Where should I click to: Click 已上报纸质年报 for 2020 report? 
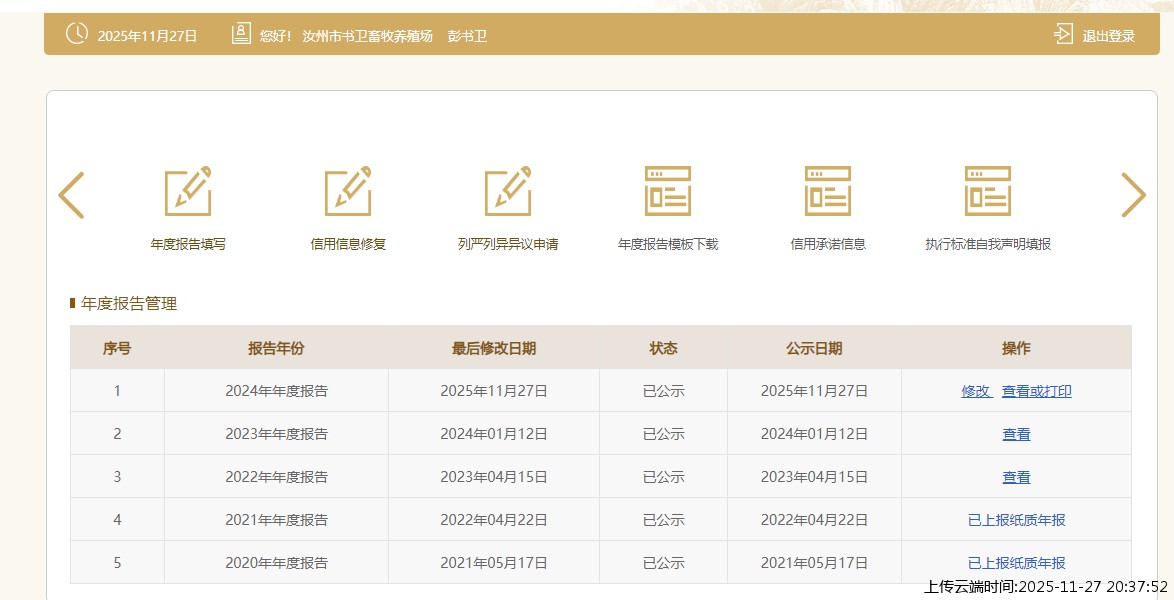pyautogui.click(x=1016, y=563)
